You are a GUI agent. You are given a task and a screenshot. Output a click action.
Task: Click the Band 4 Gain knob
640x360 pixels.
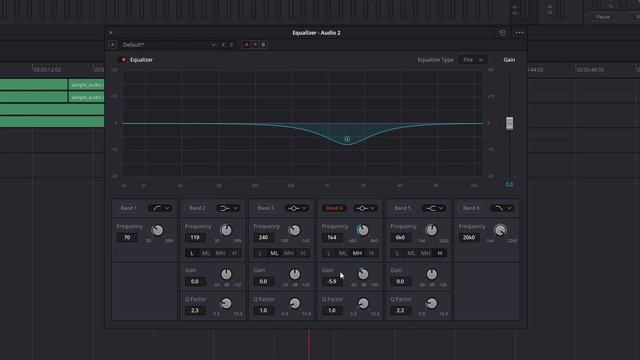[x=363, y=274]
